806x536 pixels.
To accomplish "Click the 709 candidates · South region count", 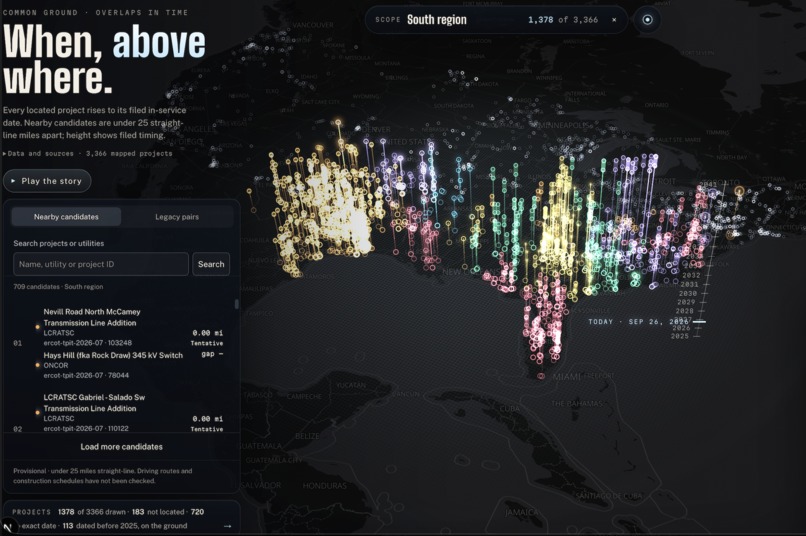I will (58, 287).
